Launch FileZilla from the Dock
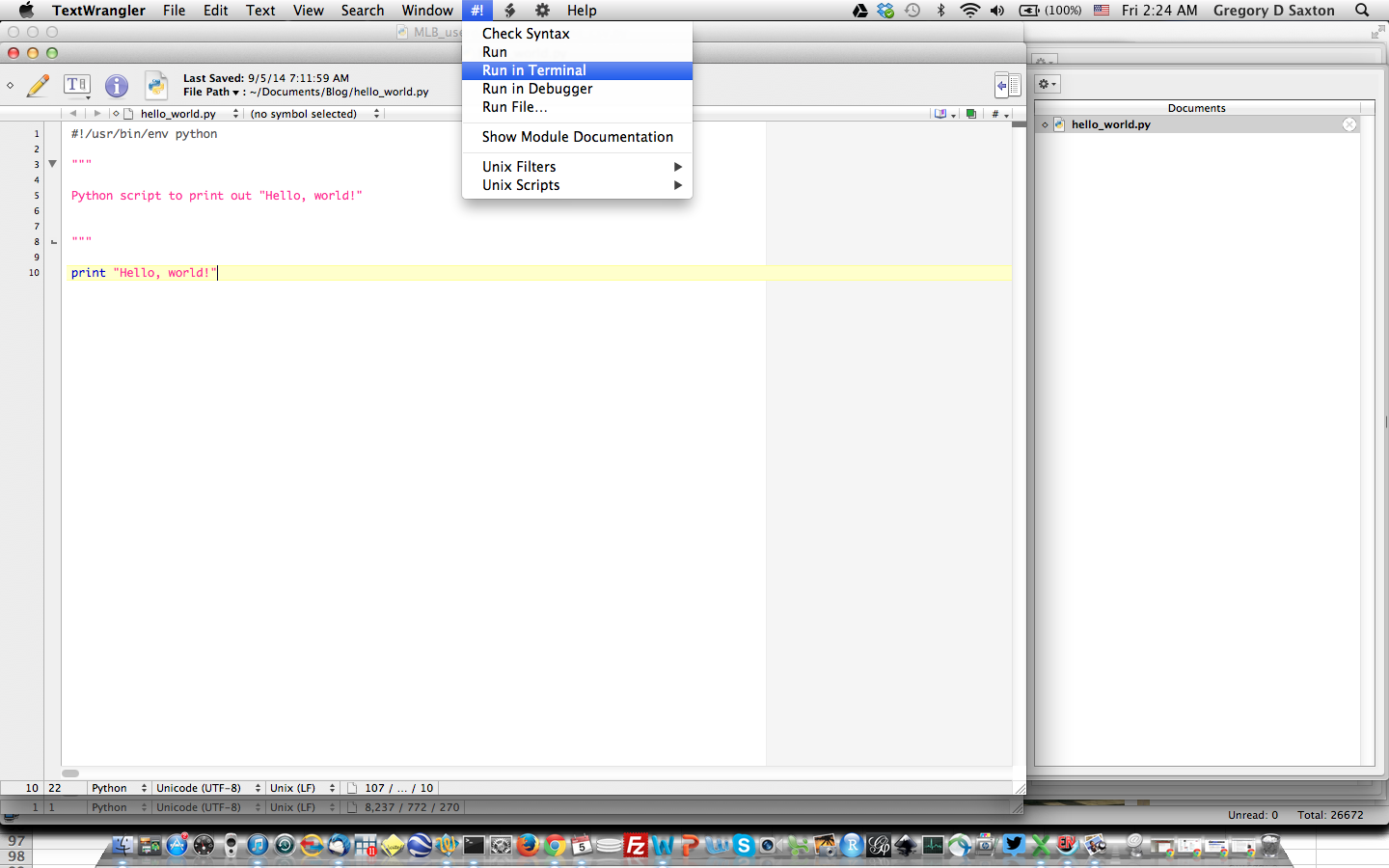This screenshot has height=868, width=1389. point(636,846)
